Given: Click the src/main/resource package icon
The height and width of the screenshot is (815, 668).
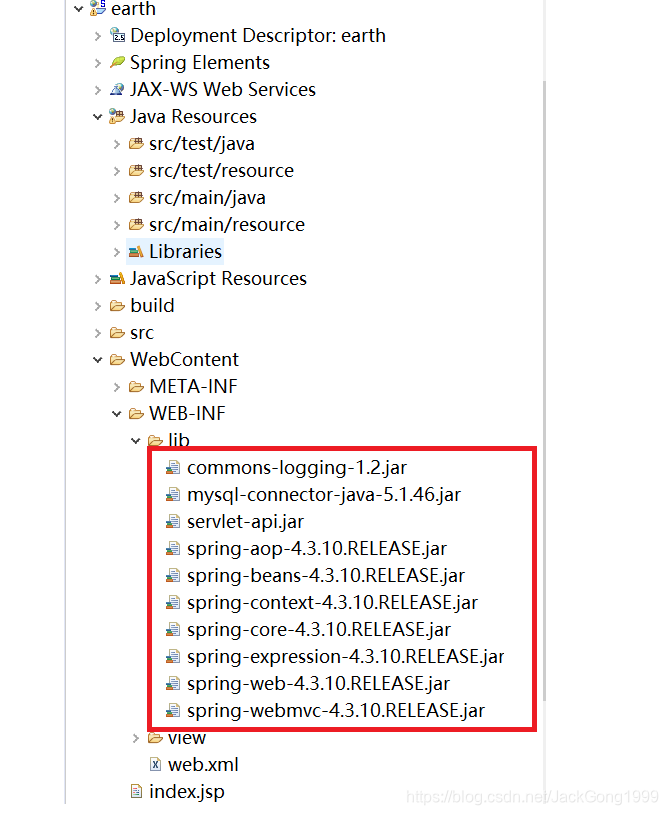Looking at the screenshot, I should click(136, 225).
